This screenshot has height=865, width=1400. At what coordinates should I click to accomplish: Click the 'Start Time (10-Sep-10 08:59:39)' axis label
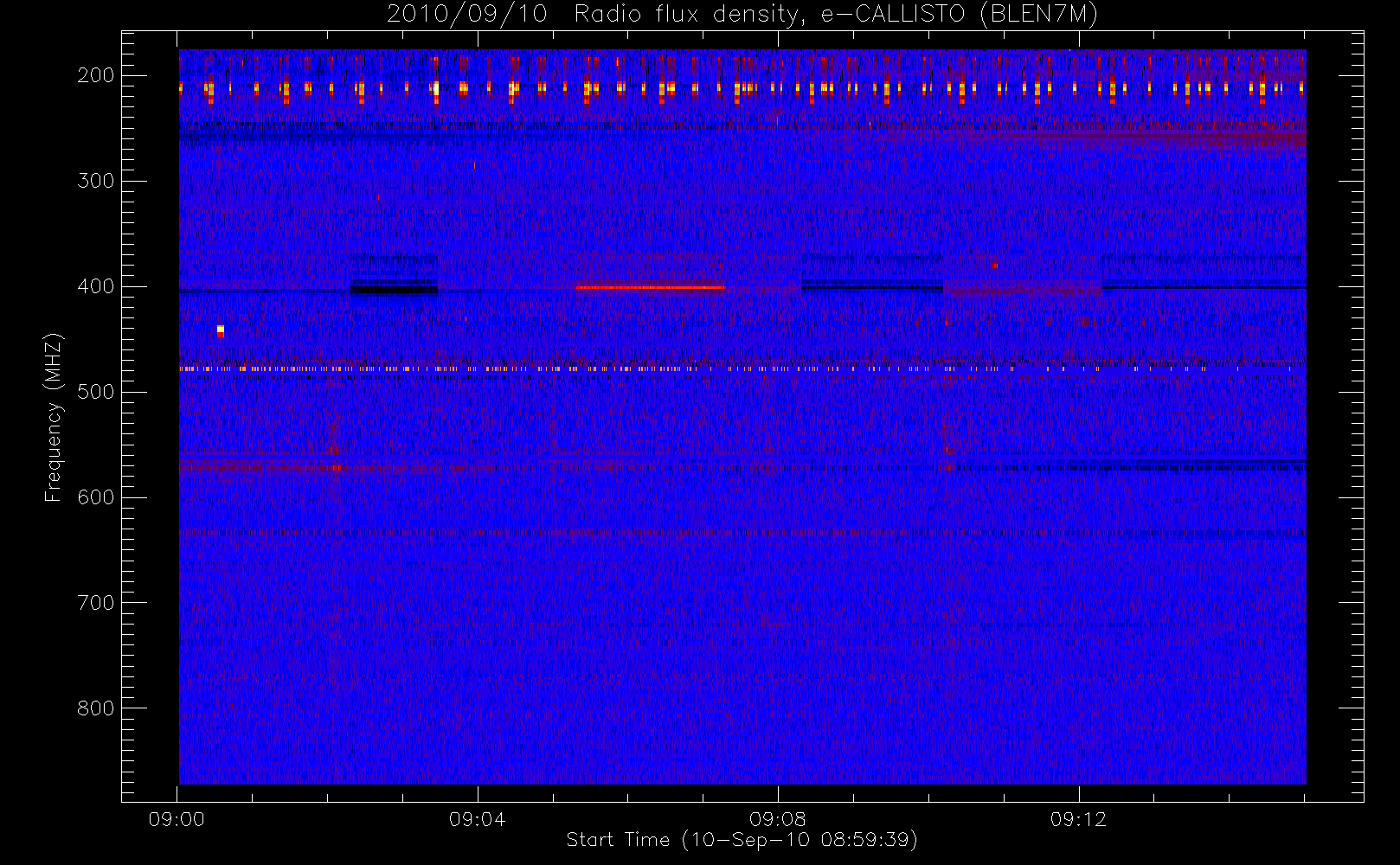pos(742,840)
